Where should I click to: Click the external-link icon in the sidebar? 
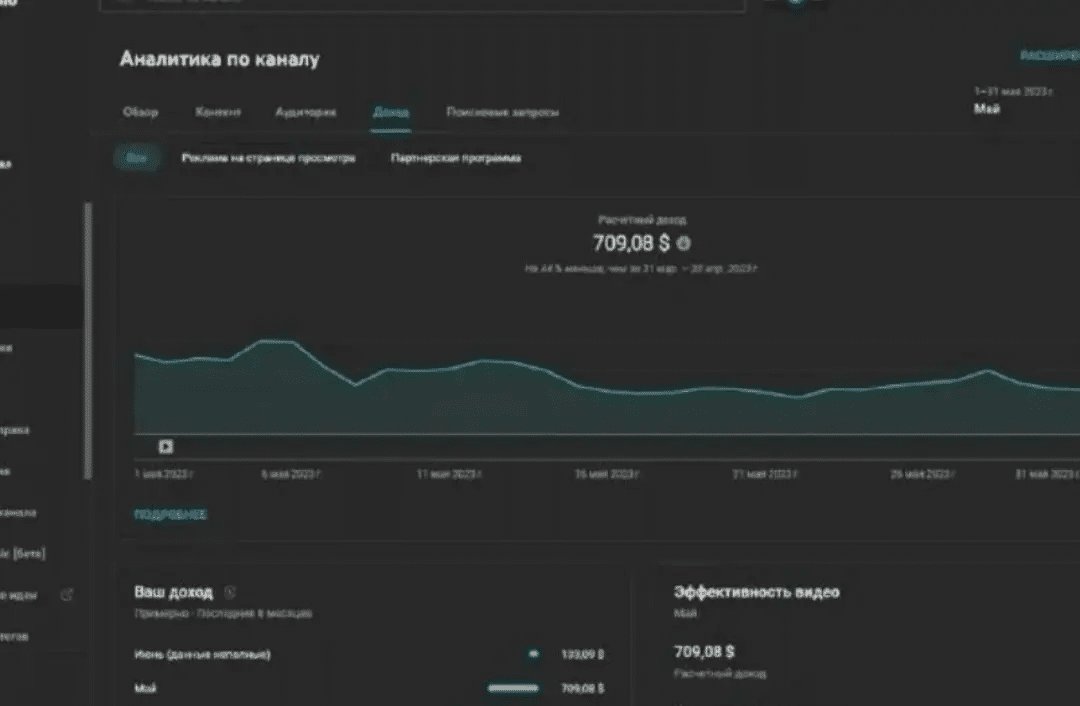[67, 595]
